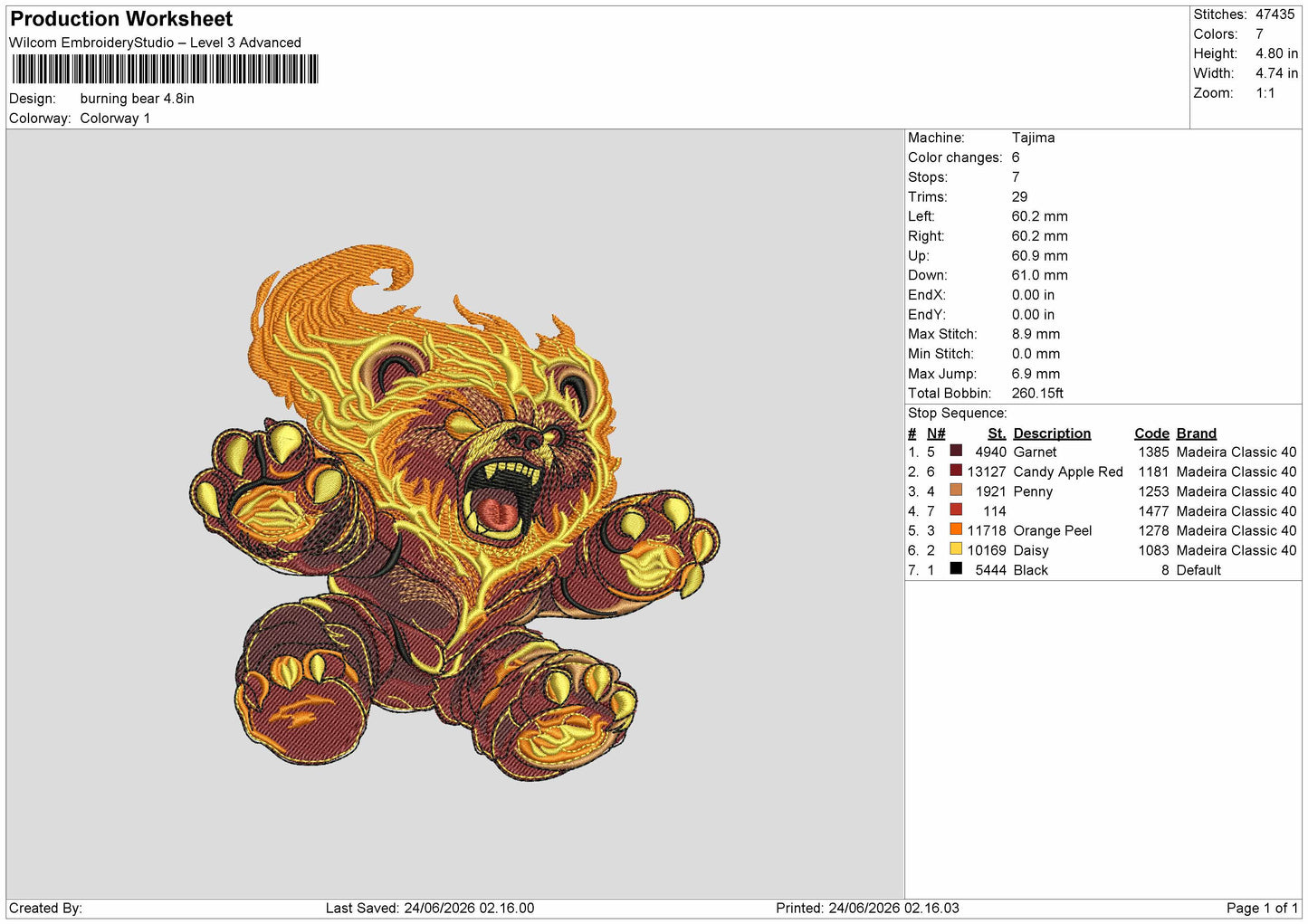Click the Penny color swatch
The image size is (1308, 924).
tap(956, 491)
